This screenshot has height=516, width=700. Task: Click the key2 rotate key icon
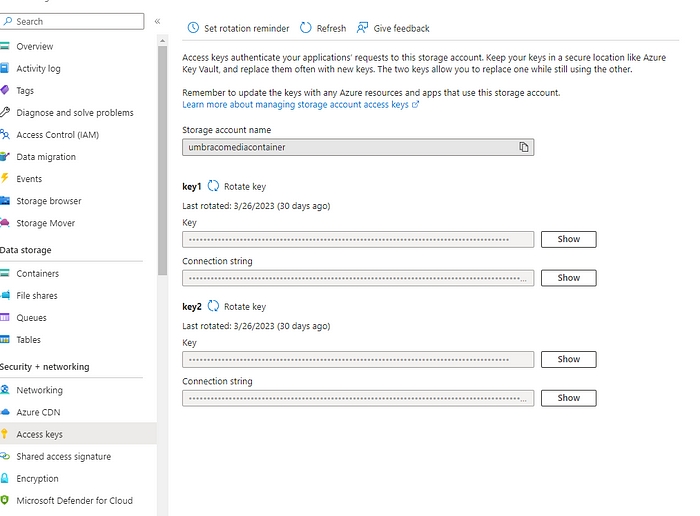point(213,306)
